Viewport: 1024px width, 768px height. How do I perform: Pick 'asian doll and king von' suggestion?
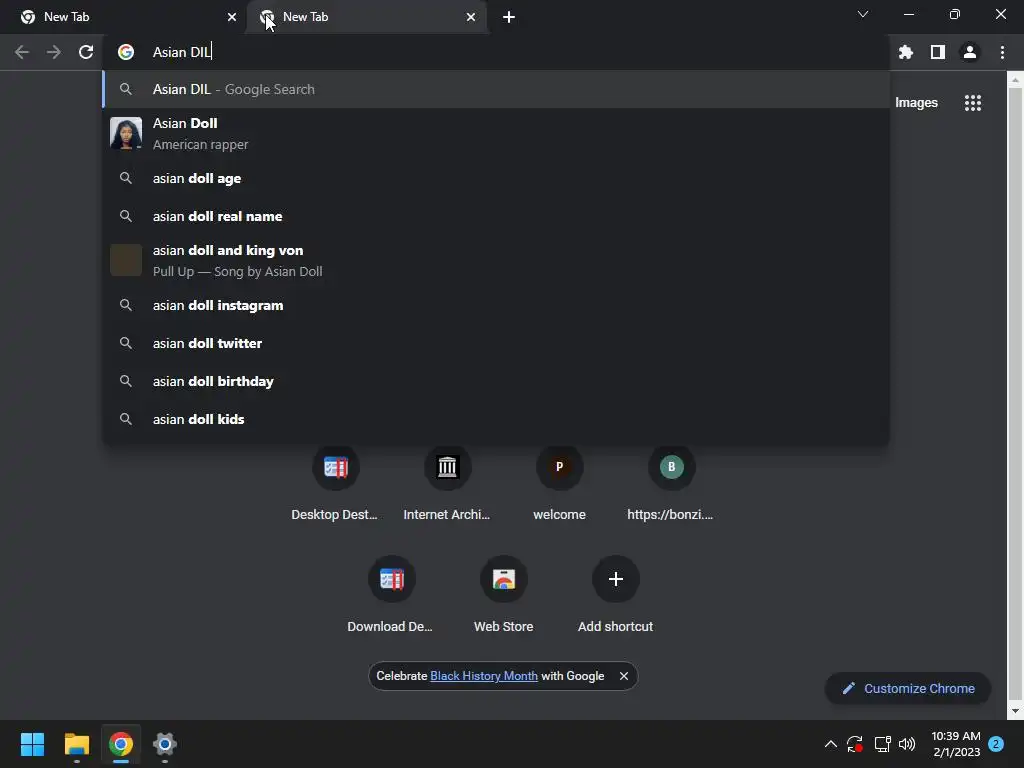[x=496, y=260]
